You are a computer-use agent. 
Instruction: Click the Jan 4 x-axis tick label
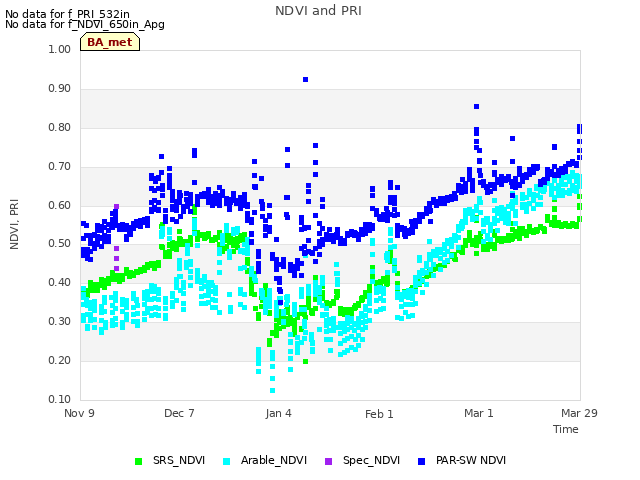coord(278,413)
